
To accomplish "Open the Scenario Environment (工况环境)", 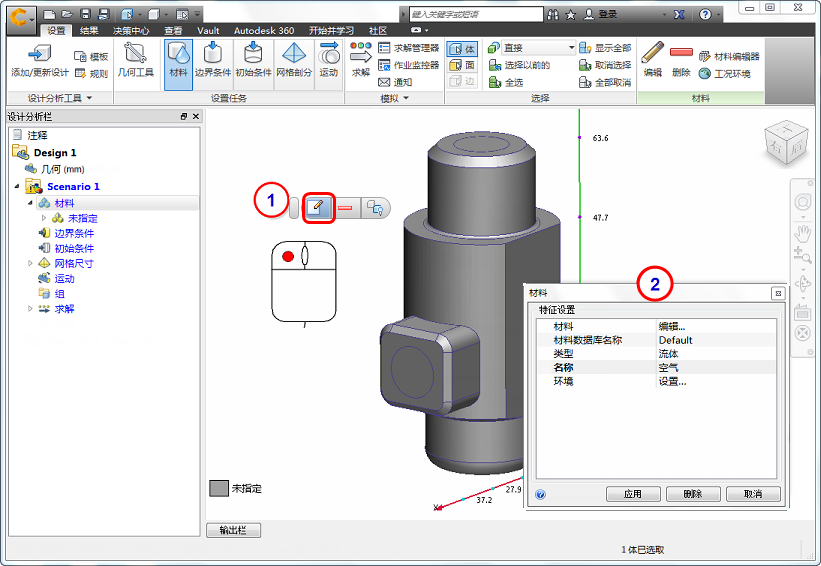I will point(725,74).
